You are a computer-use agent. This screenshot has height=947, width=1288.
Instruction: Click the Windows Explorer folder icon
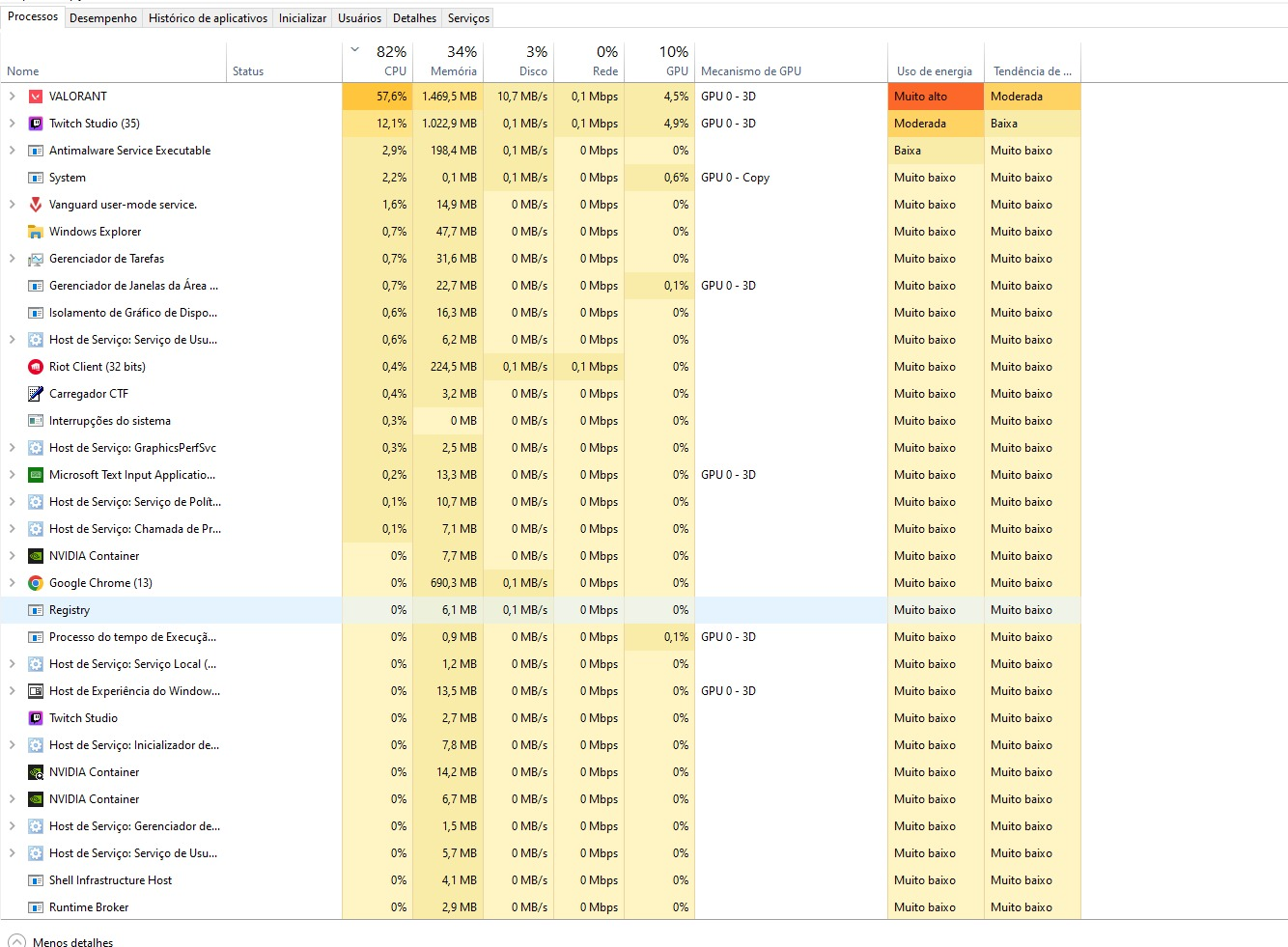pos(36,232)
